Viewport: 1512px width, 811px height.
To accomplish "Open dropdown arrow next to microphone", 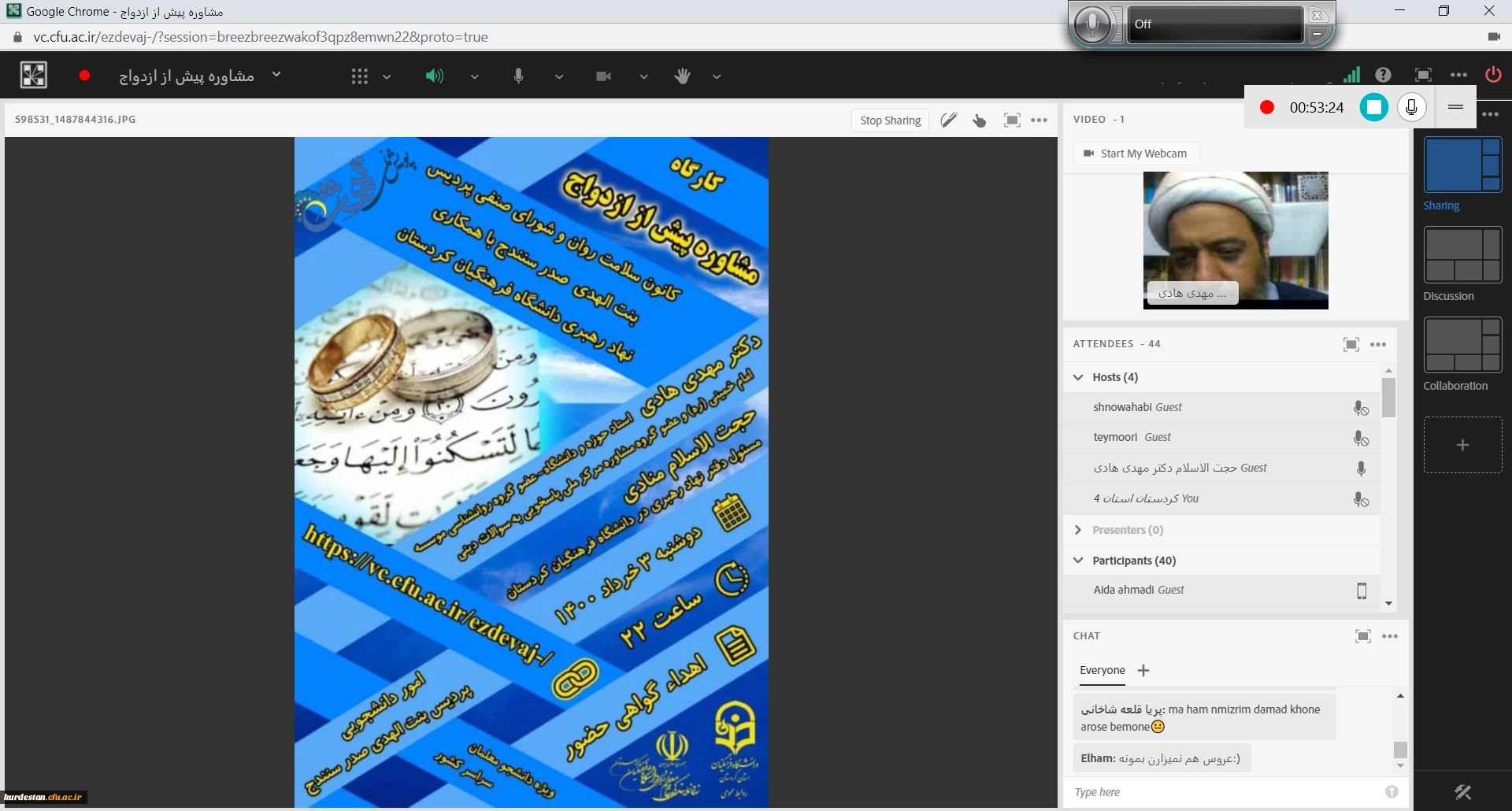I will 559,77.
